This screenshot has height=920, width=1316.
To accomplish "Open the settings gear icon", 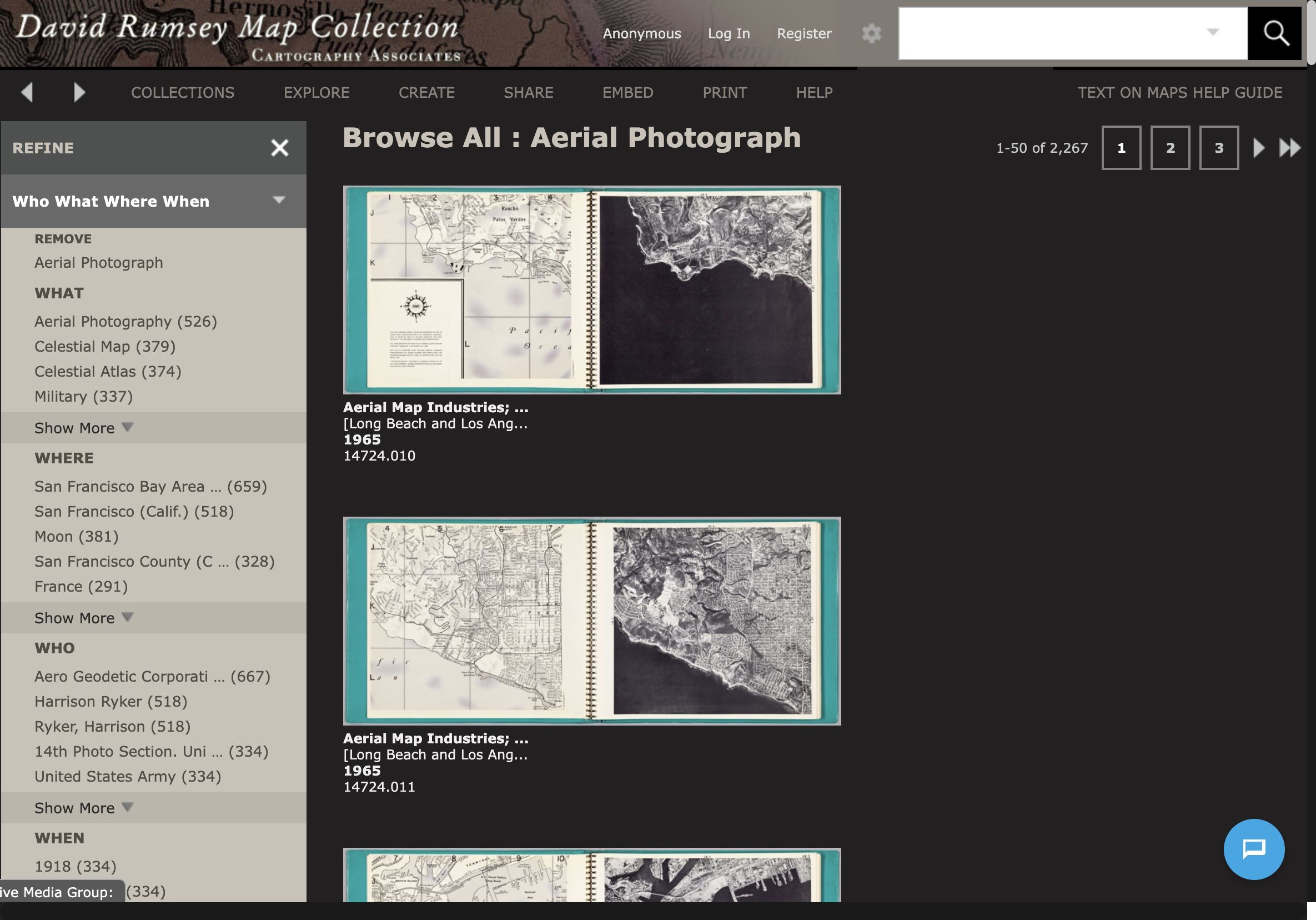I will pyautogui.click(x=871, y=33).
